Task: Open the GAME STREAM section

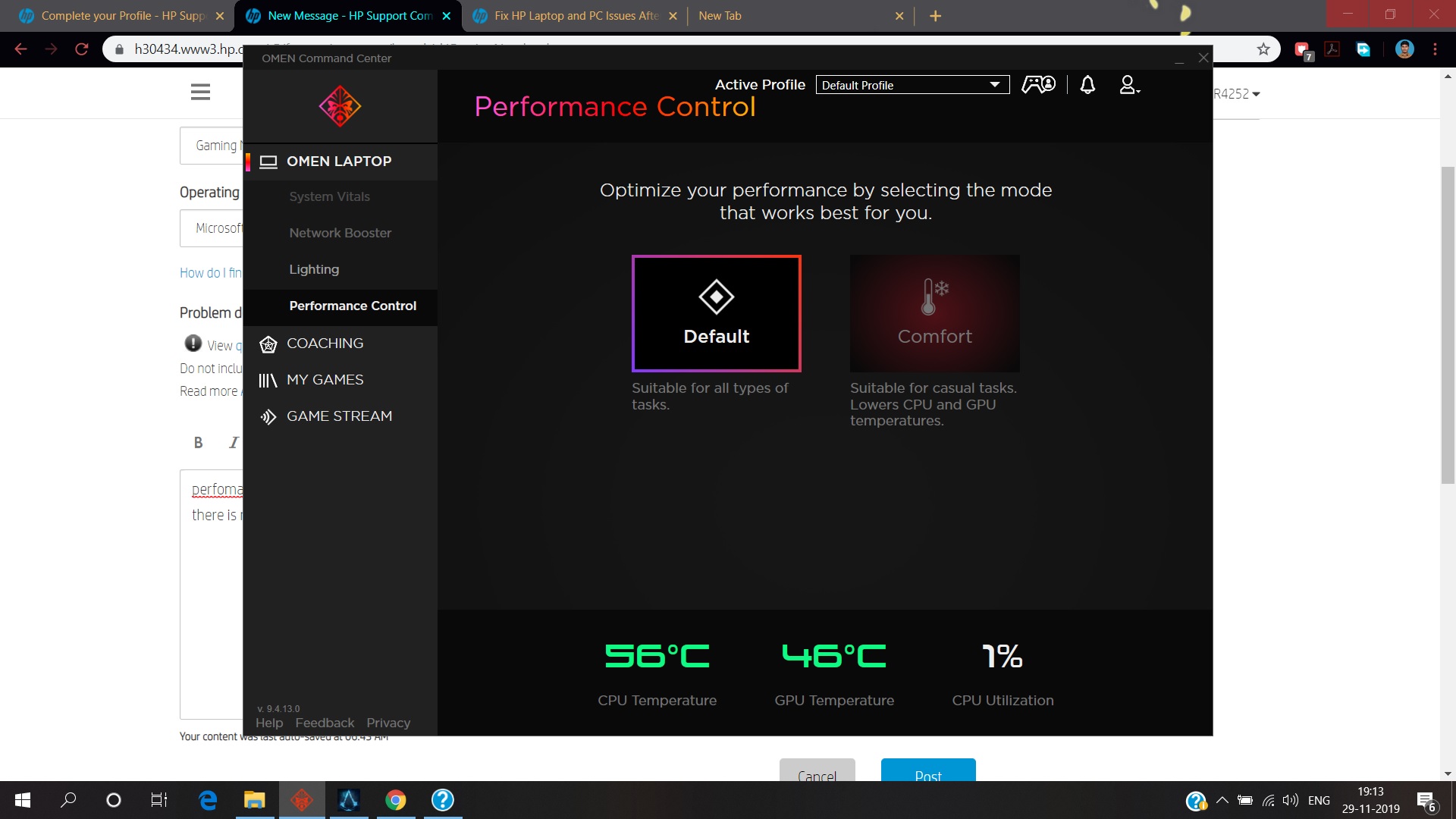Action: pyautogui.click(x=340, y=416)
